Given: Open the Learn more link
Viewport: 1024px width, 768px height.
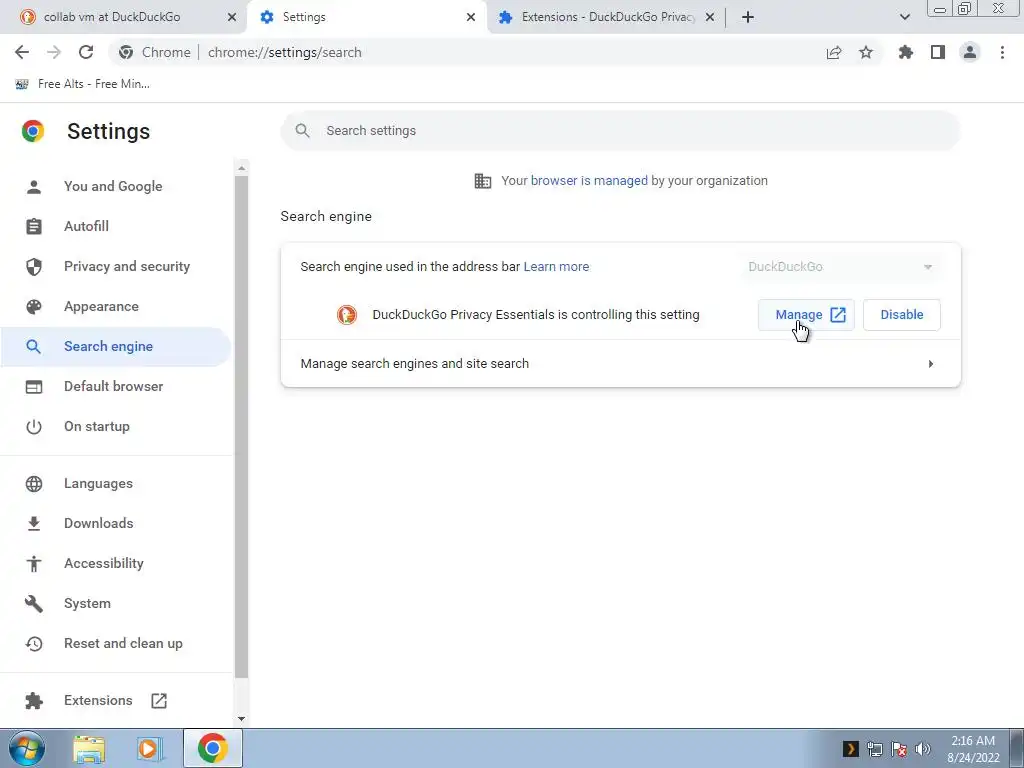Looking at the screenshot, I should tap(556, 266).
